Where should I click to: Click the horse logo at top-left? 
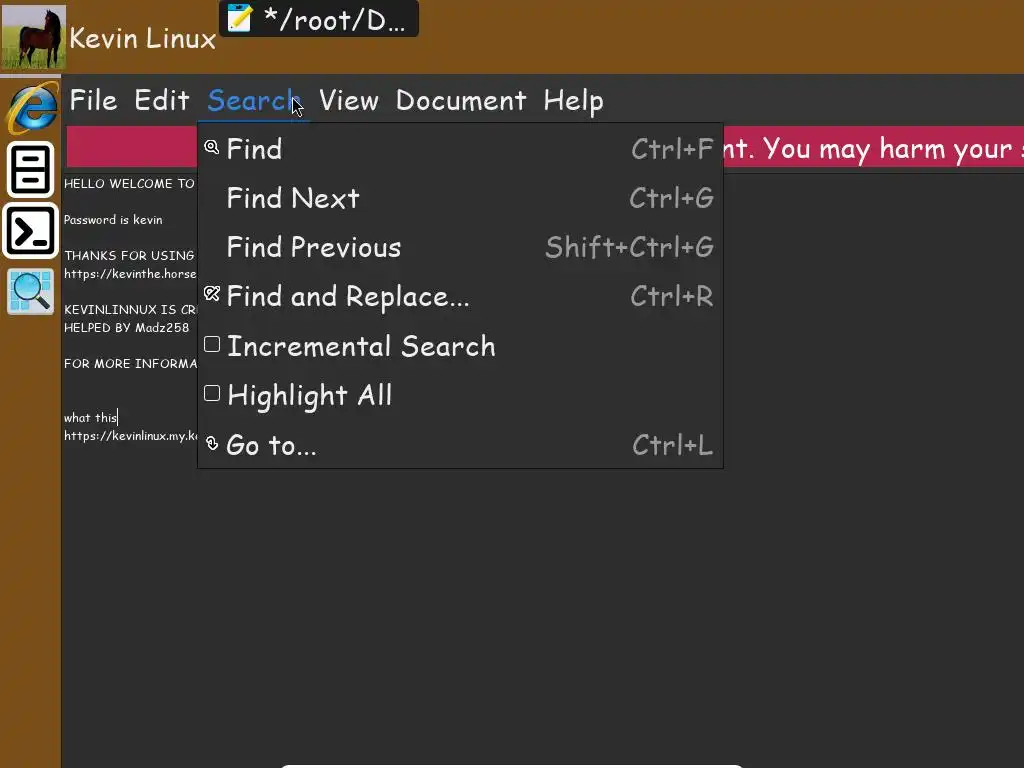[x=33, y=37]
